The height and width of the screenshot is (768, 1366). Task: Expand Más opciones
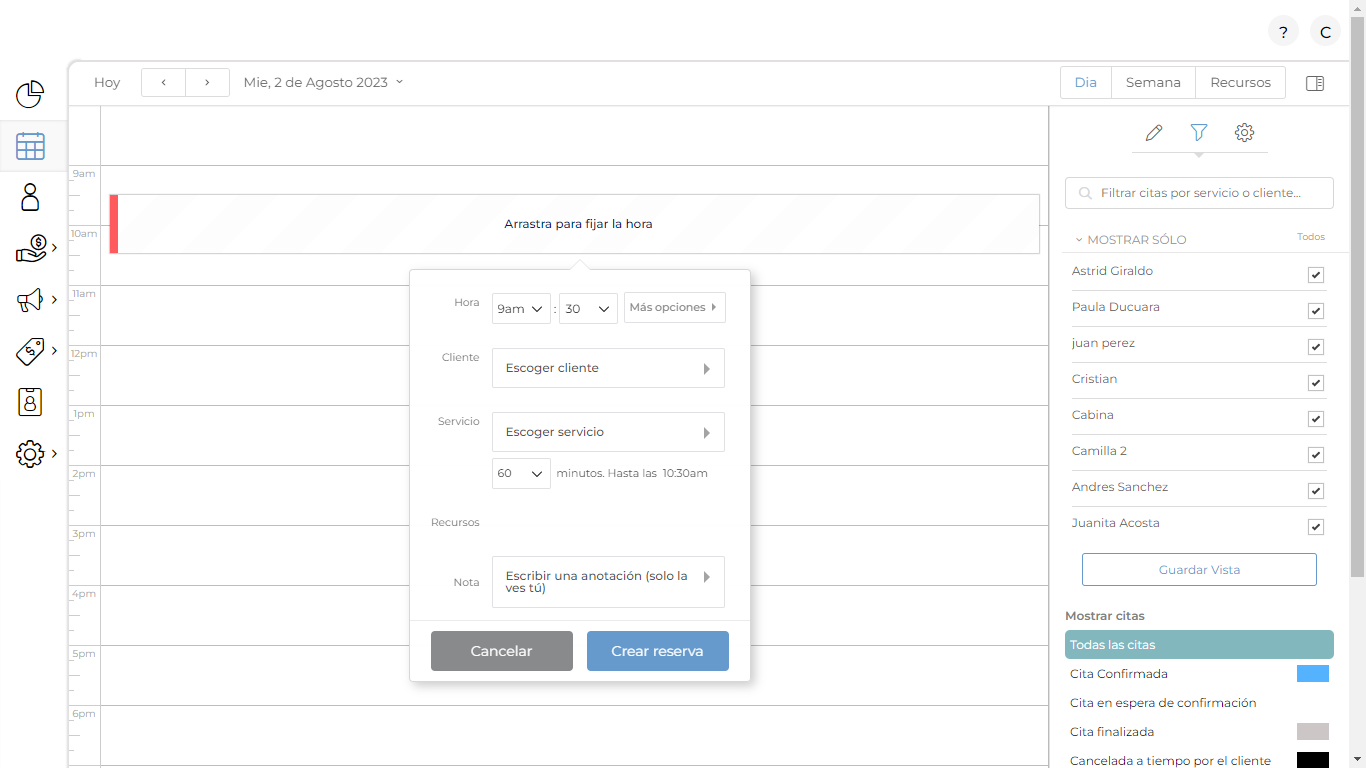click(675, 308)
